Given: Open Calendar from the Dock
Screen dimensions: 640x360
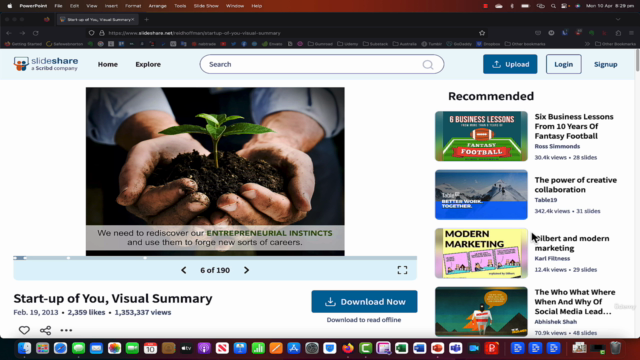Looking at the screenshot, I should [x=150, y=348].
